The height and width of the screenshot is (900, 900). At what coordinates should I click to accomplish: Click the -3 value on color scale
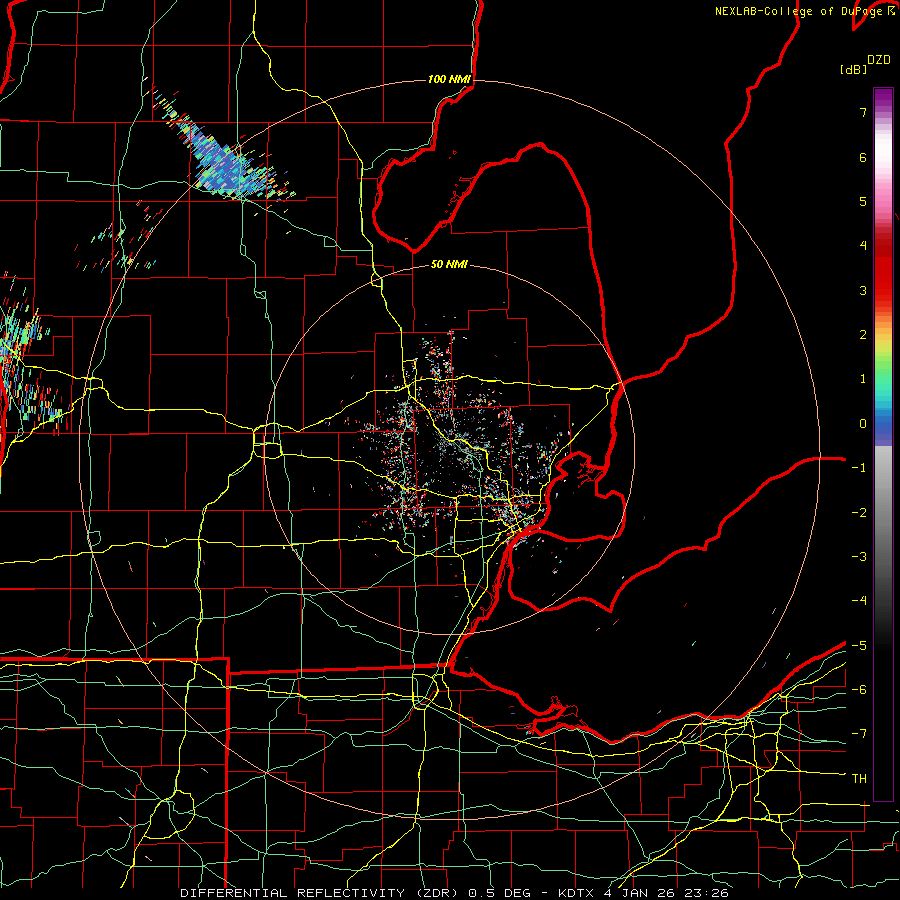click(x=859, y=557)
